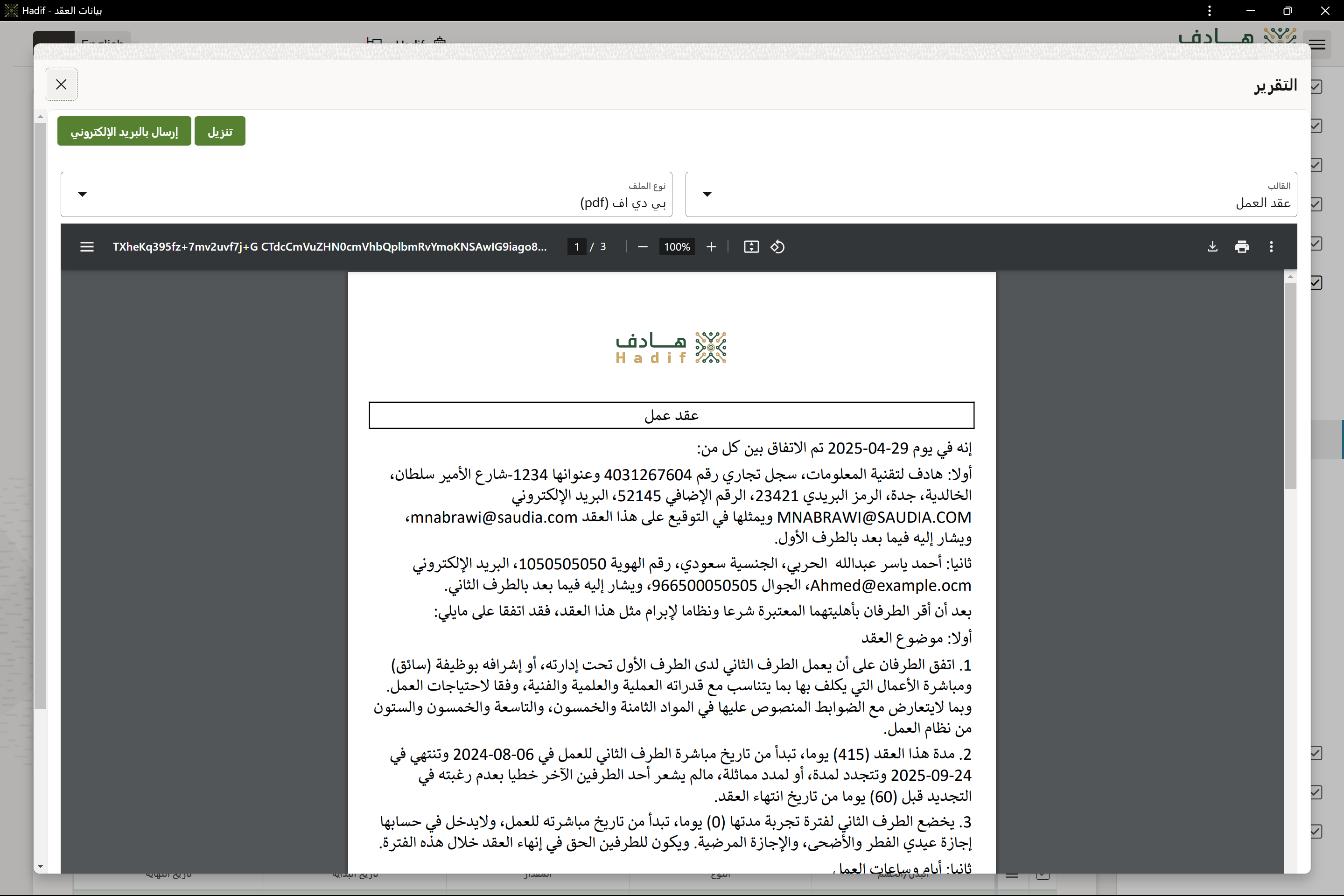
Task: Click the total pages count '/ 3'
Action: coord(598,247)
